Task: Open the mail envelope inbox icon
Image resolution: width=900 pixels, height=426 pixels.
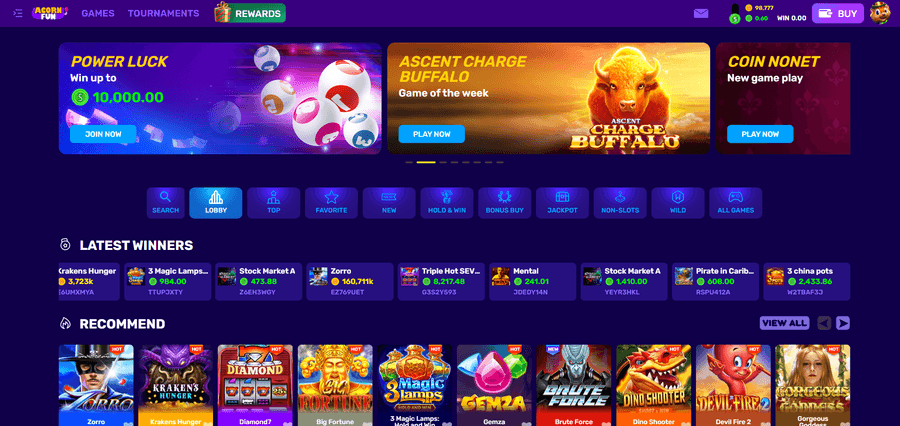Action: coord(701,13)
